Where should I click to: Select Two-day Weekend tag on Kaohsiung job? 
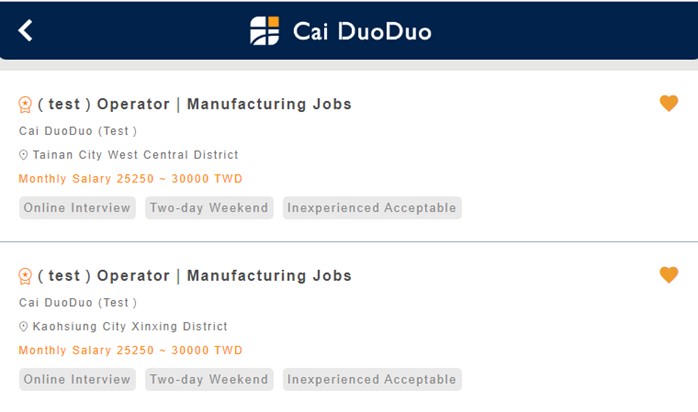209,380
